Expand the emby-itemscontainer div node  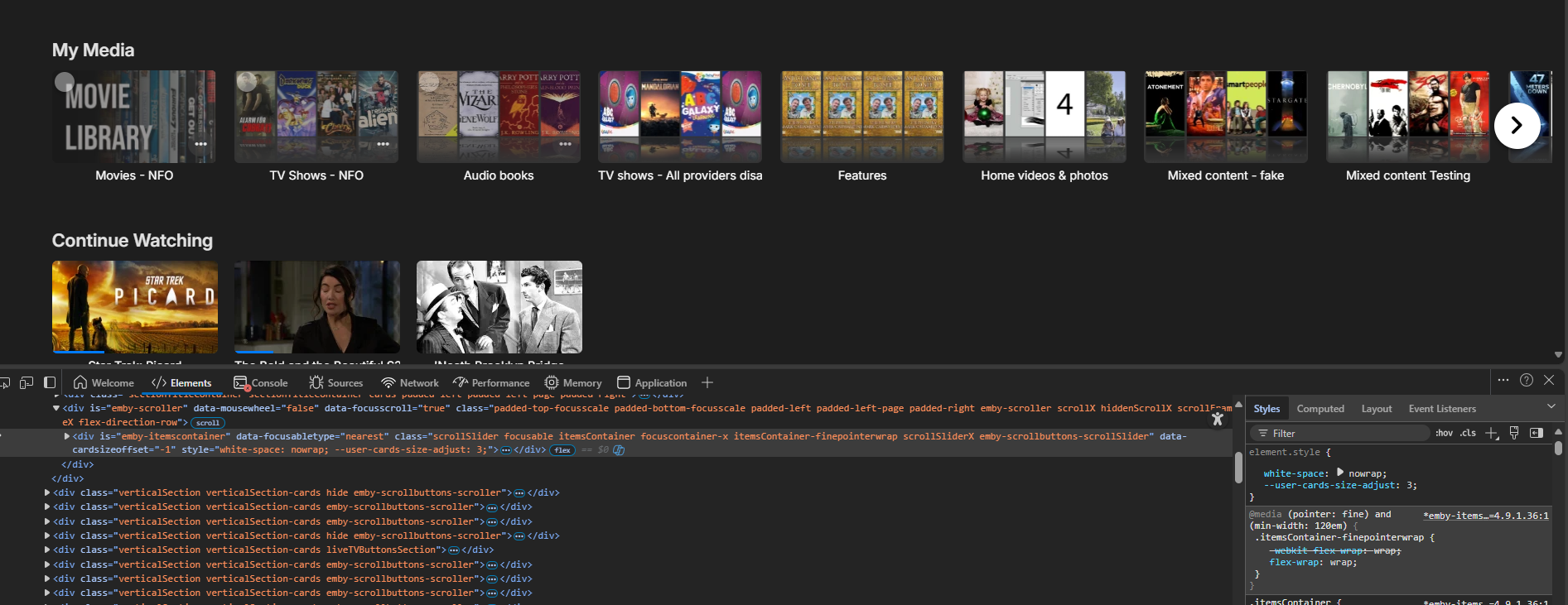[67, 436]
